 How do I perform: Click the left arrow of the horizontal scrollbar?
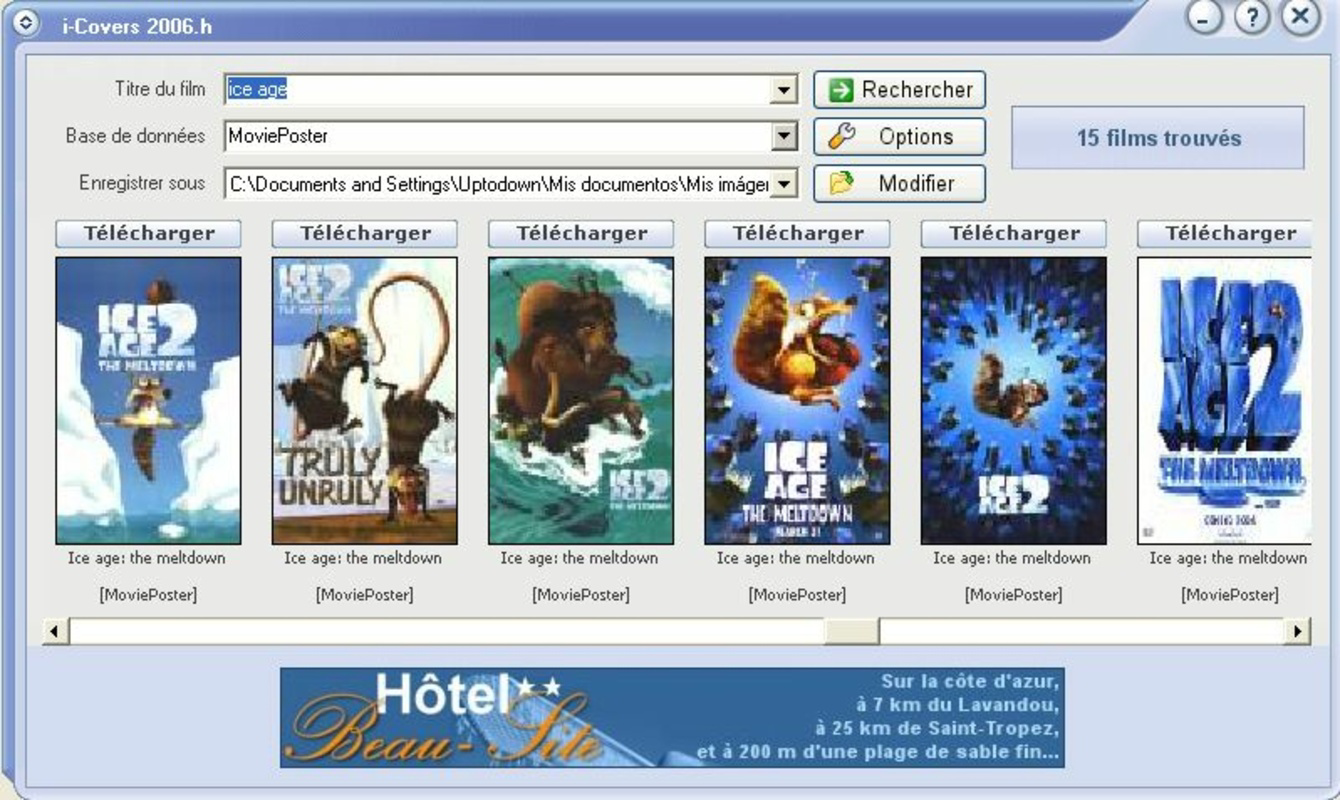point(55,631)
